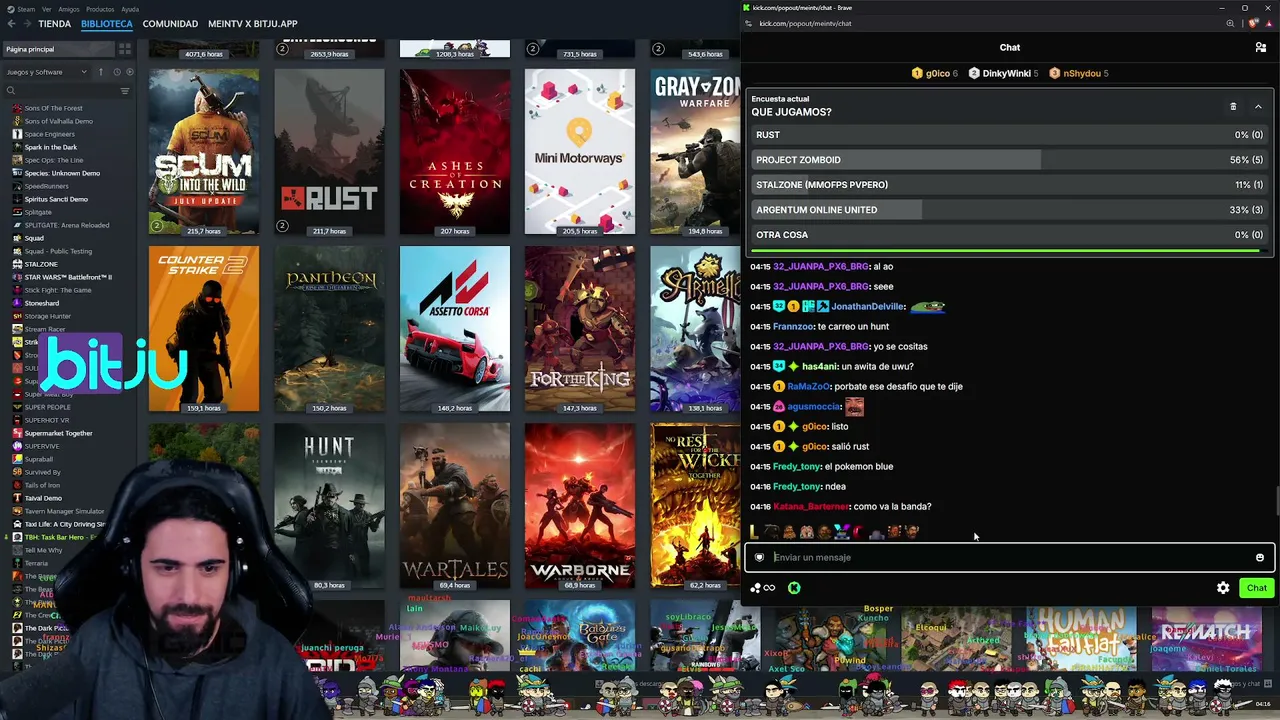Open advanced library filters icon

(x=125, y=91)
